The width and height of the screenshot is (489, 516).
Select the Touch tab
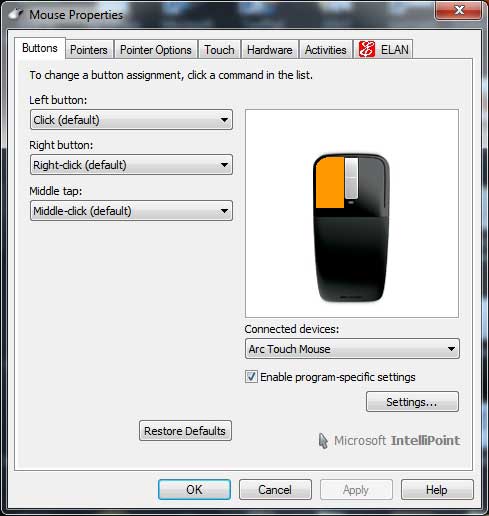click(219, 50)
